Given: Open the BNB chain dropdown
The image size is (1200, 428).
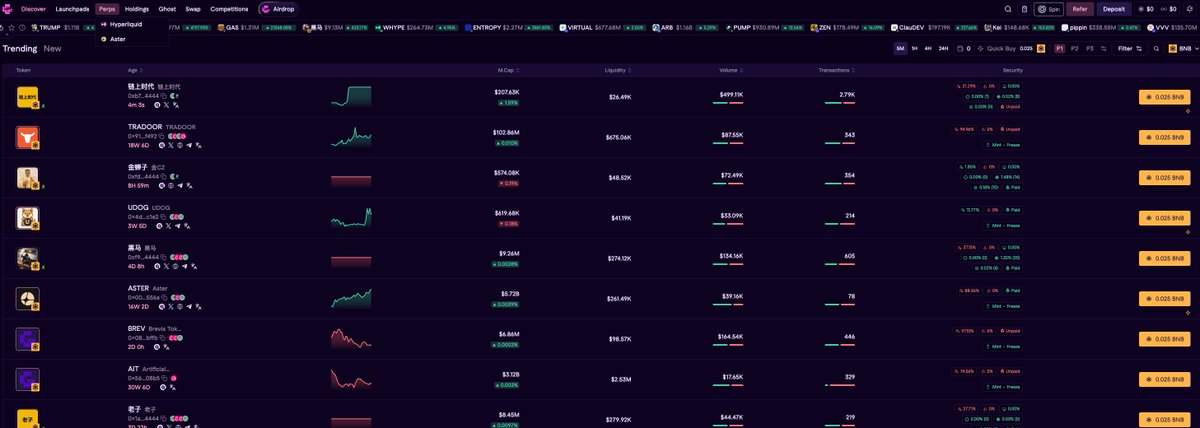Looking at the screenshot, I should coord(1179,48).
